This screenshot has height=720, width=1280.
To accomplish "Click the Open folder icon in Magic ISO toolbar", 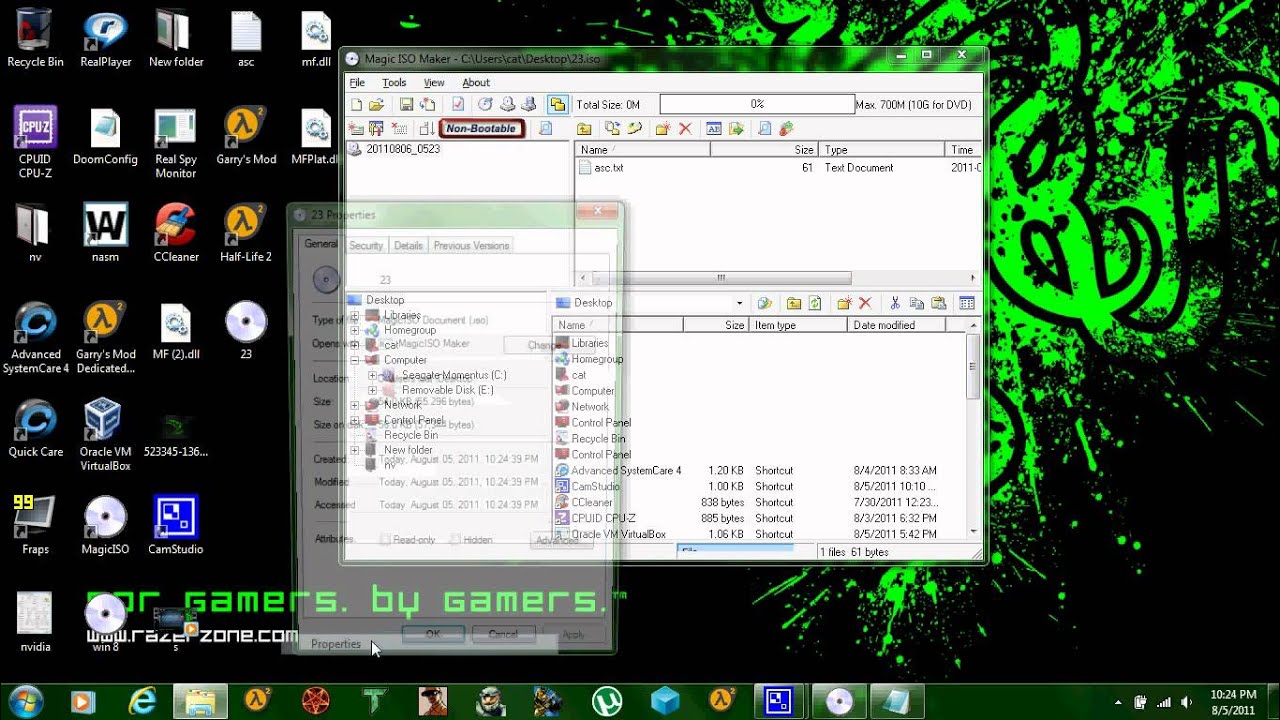I will [376, 104].
